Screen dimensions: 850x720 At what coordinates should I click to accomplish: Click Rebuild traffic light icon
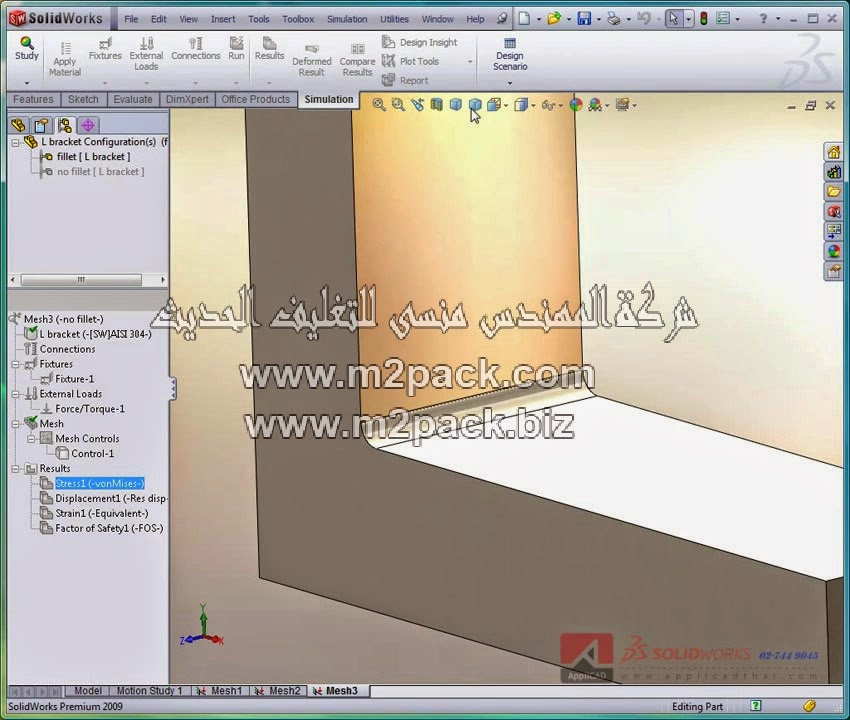(x=704, y=19)
